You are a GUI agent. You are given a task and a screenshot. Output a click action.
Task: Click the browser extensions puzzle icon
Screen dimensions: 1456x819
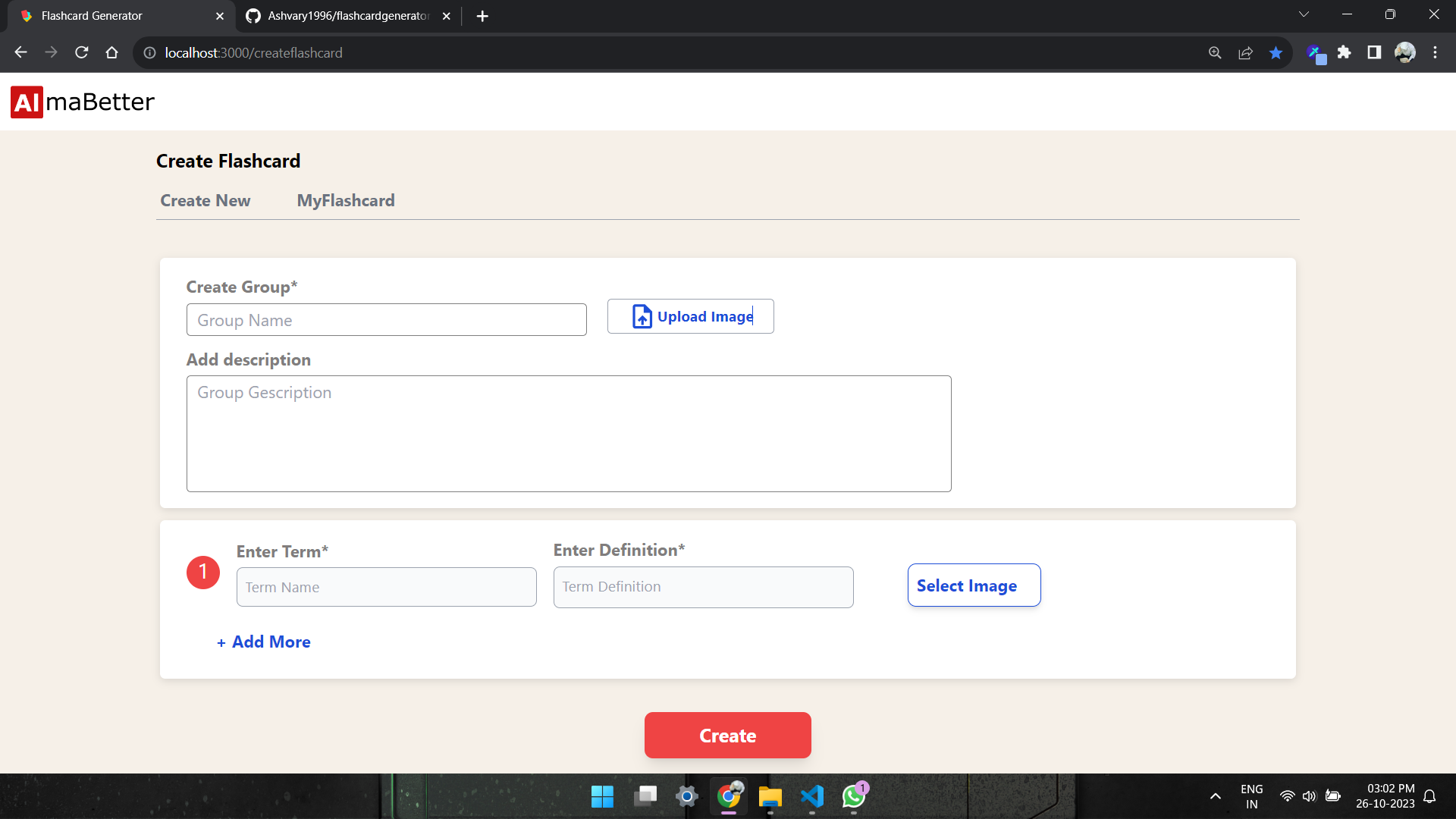coord(1344,52)
